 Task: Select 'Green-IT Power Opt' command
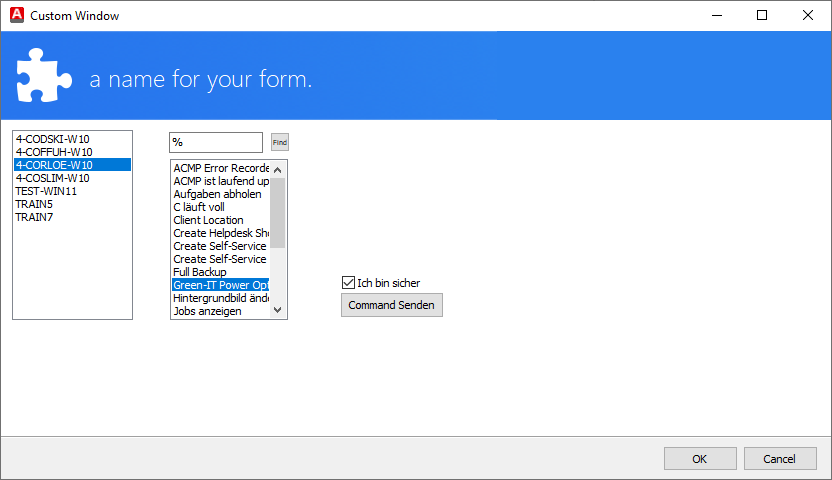pyautogui.click(x=221, y=285)
